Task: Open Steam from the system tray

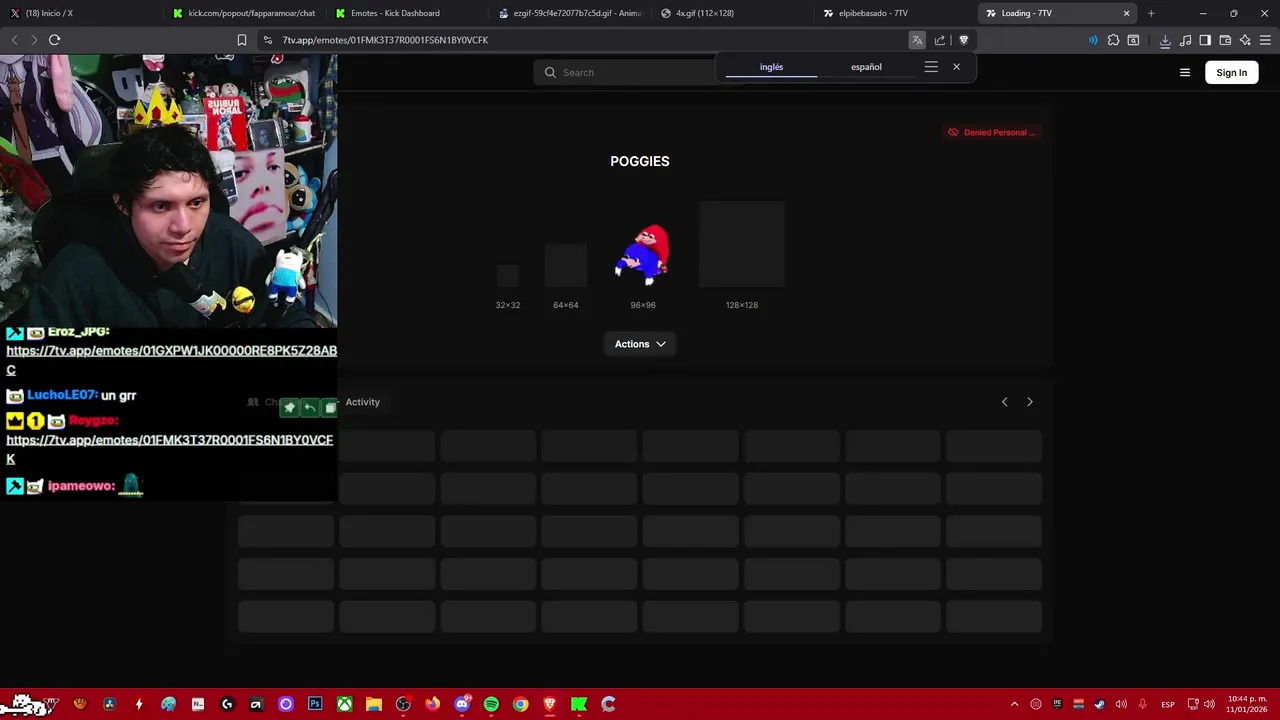Action: pyautogui.click(x=1099, y=704)
